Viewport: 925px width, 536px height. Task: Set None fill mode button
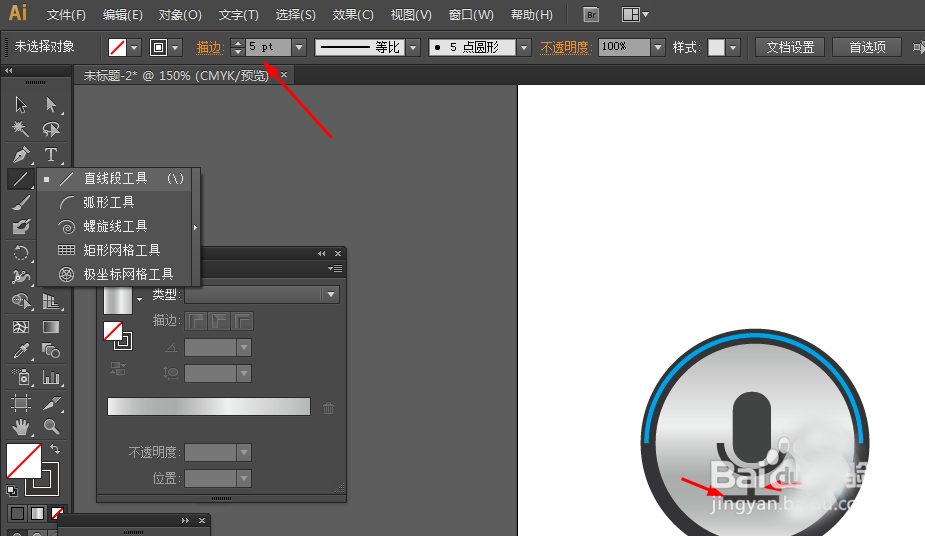point(57,514)
